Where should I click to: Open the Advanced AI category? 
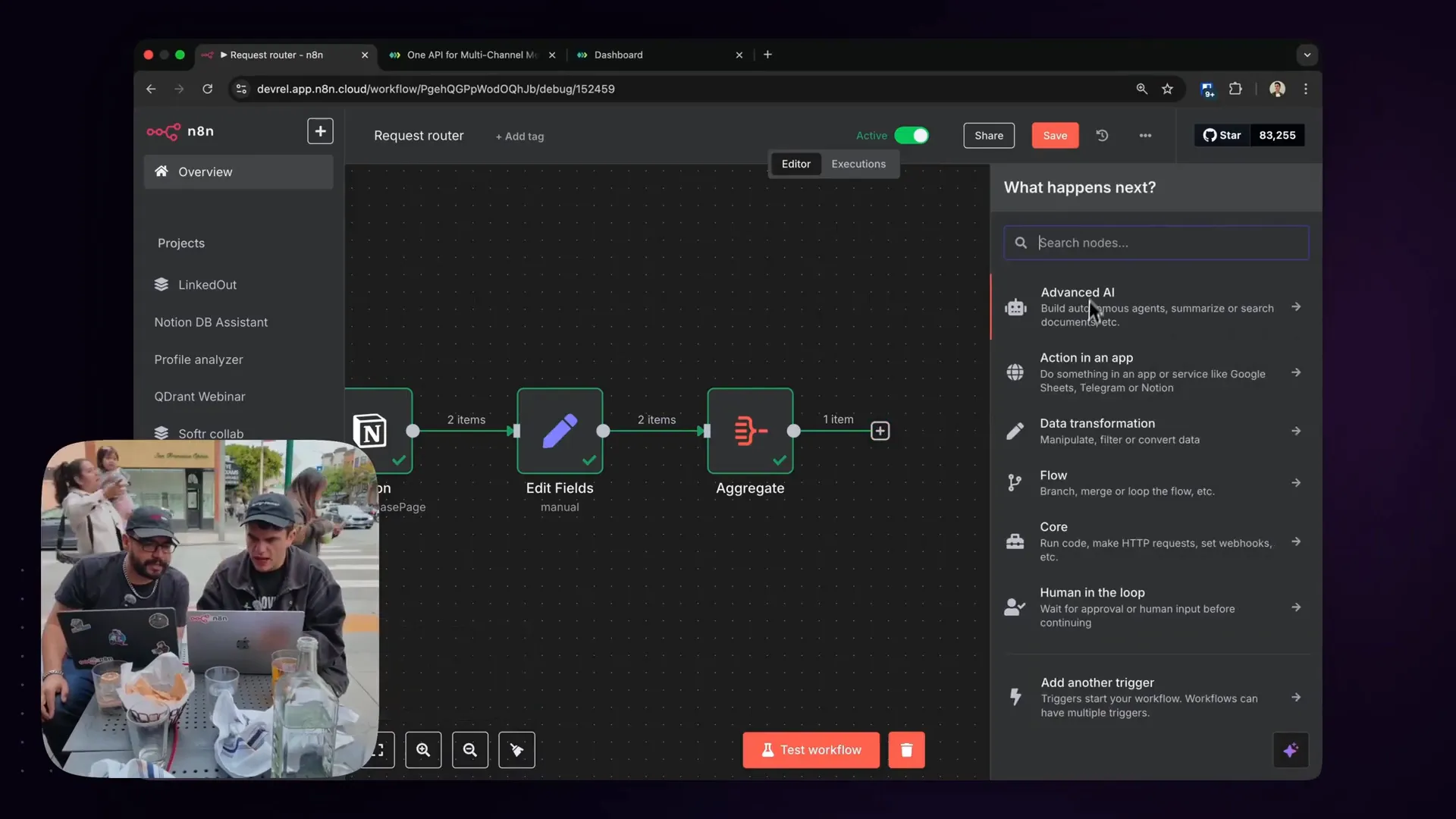pos(1156,307)
